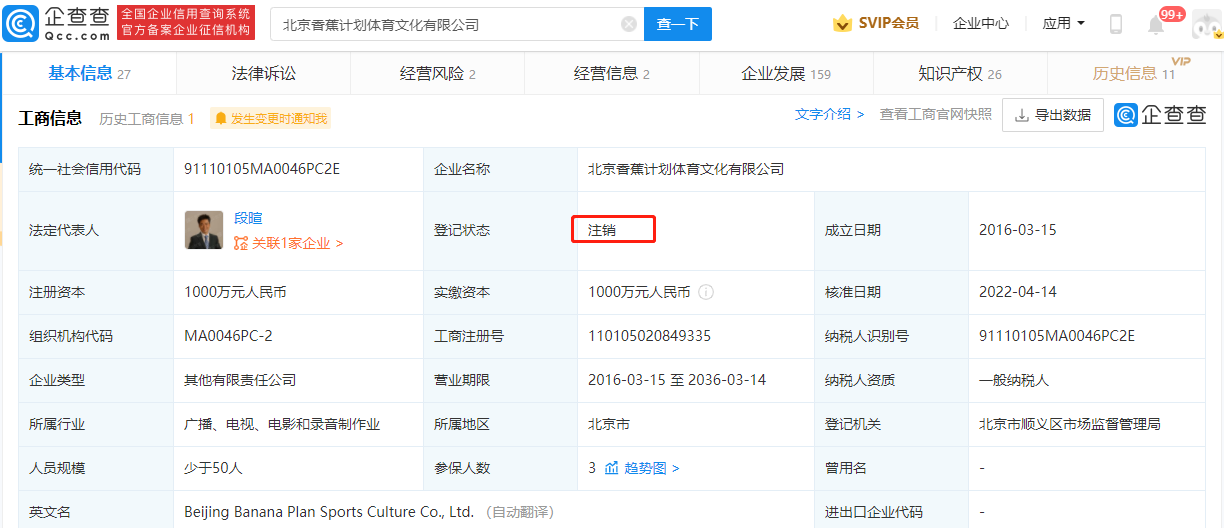Image resolution: width=1224 pixels, height=528 pixels.
Task: Click registration status 注销
Action: tap(602, 230)
